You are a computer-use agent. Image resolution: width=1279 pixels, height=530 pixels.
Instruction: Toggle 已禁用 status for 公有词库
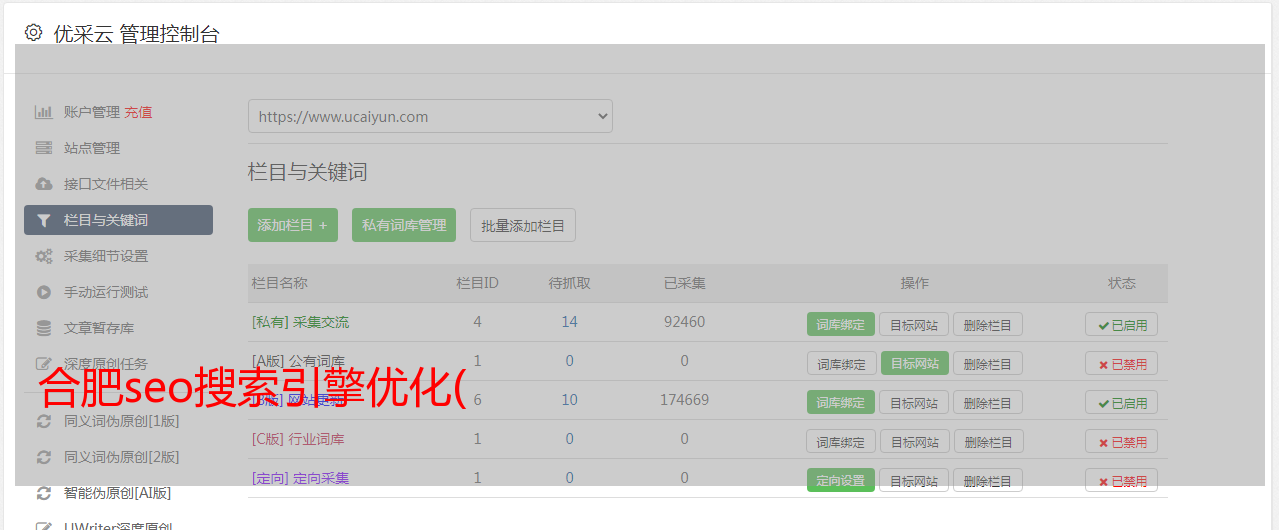[1122, 363]
